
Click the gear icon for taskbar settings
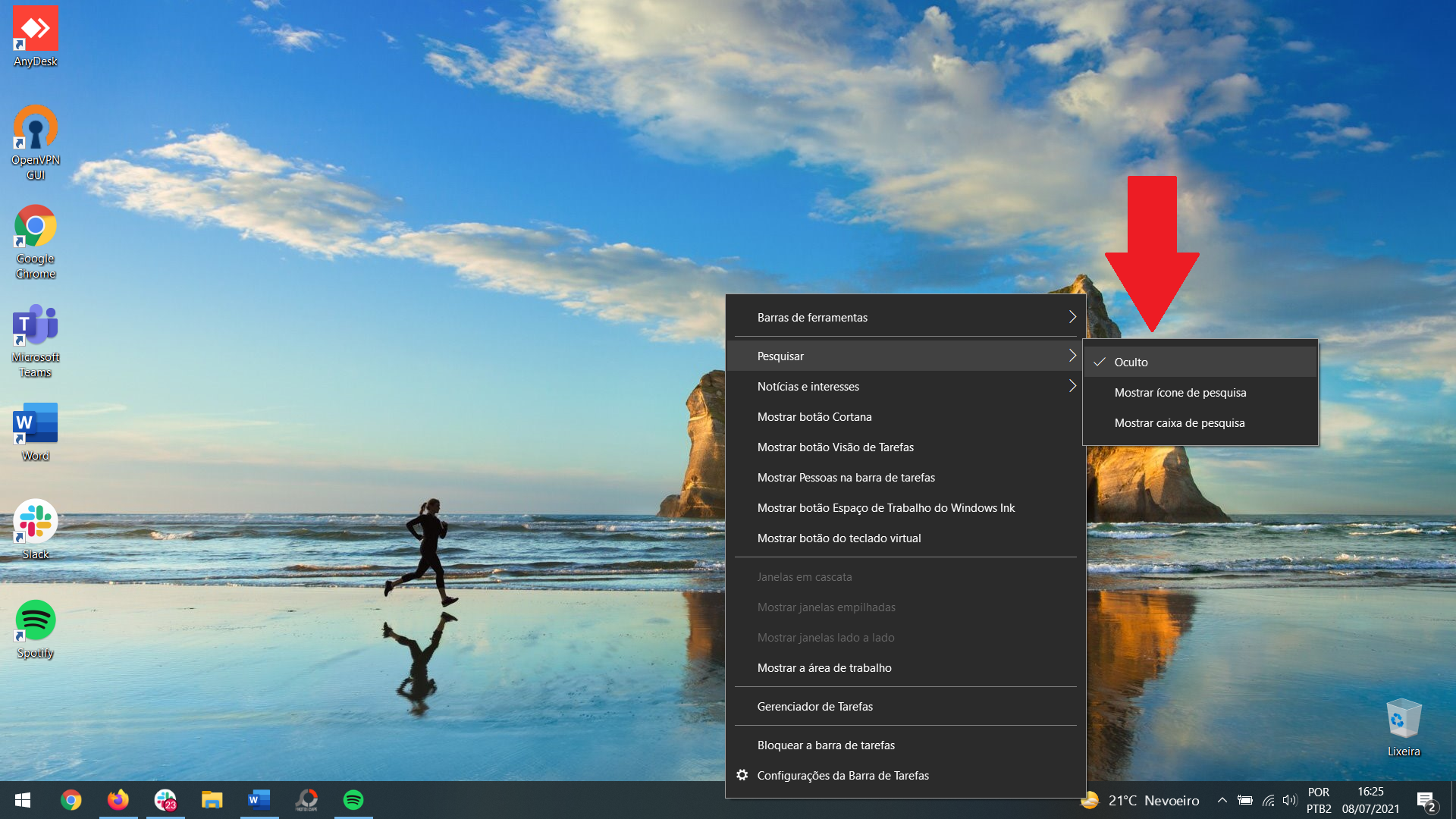click(742, 775)
